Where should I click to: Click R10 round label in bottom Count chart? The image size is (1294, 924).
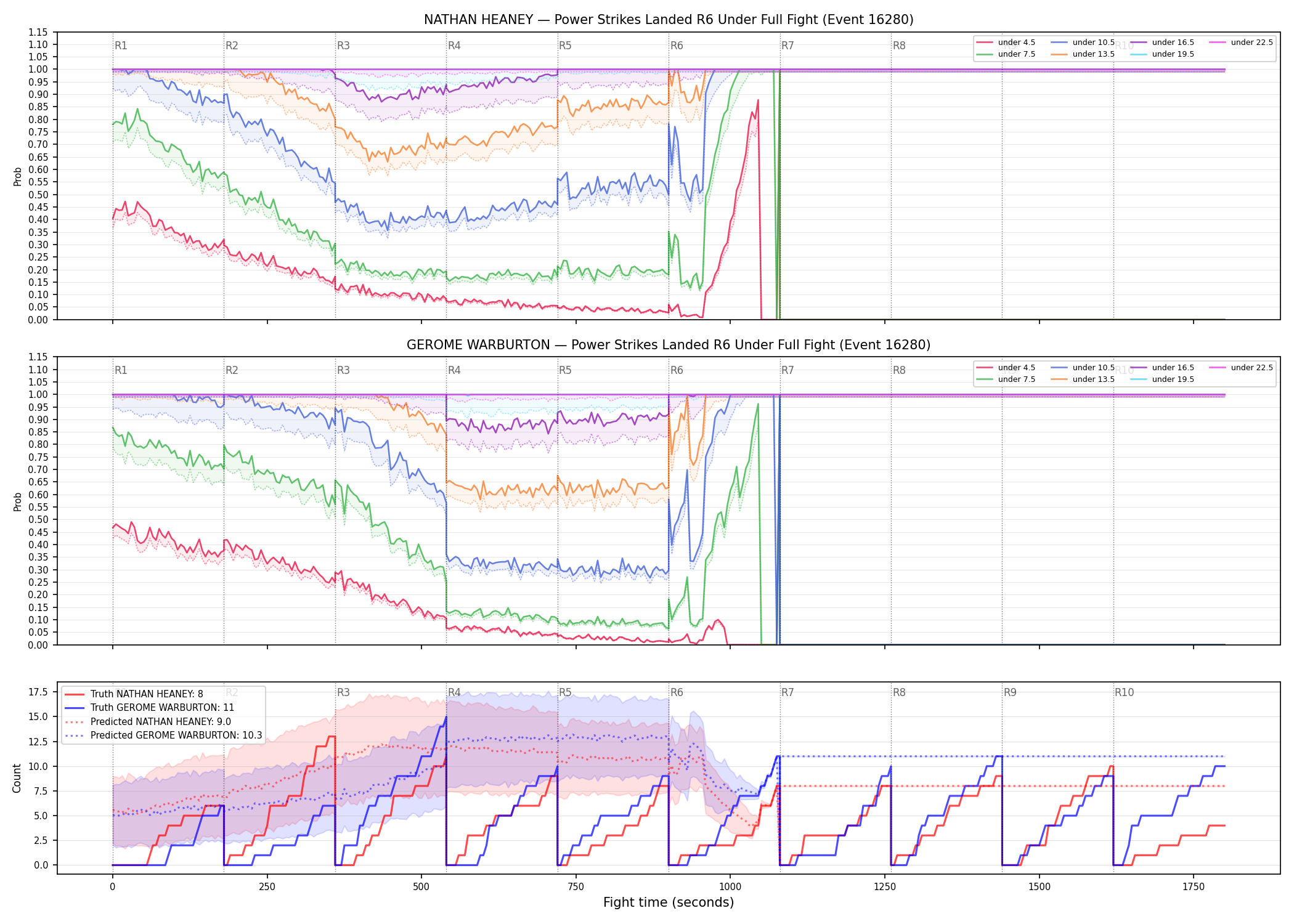(1124, 692)
